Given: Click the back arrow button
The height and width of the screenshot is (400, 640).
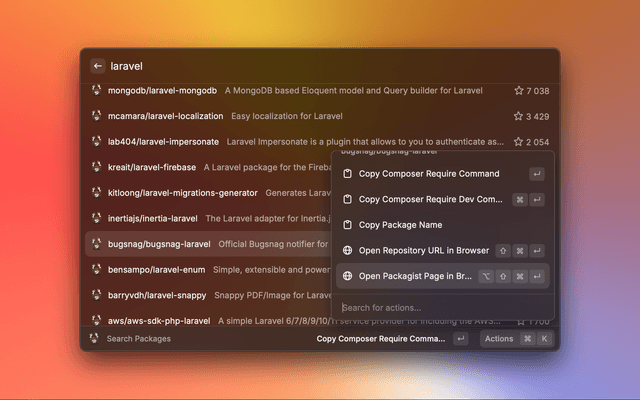Looking at the screenshot, I should tap(98, 66).
